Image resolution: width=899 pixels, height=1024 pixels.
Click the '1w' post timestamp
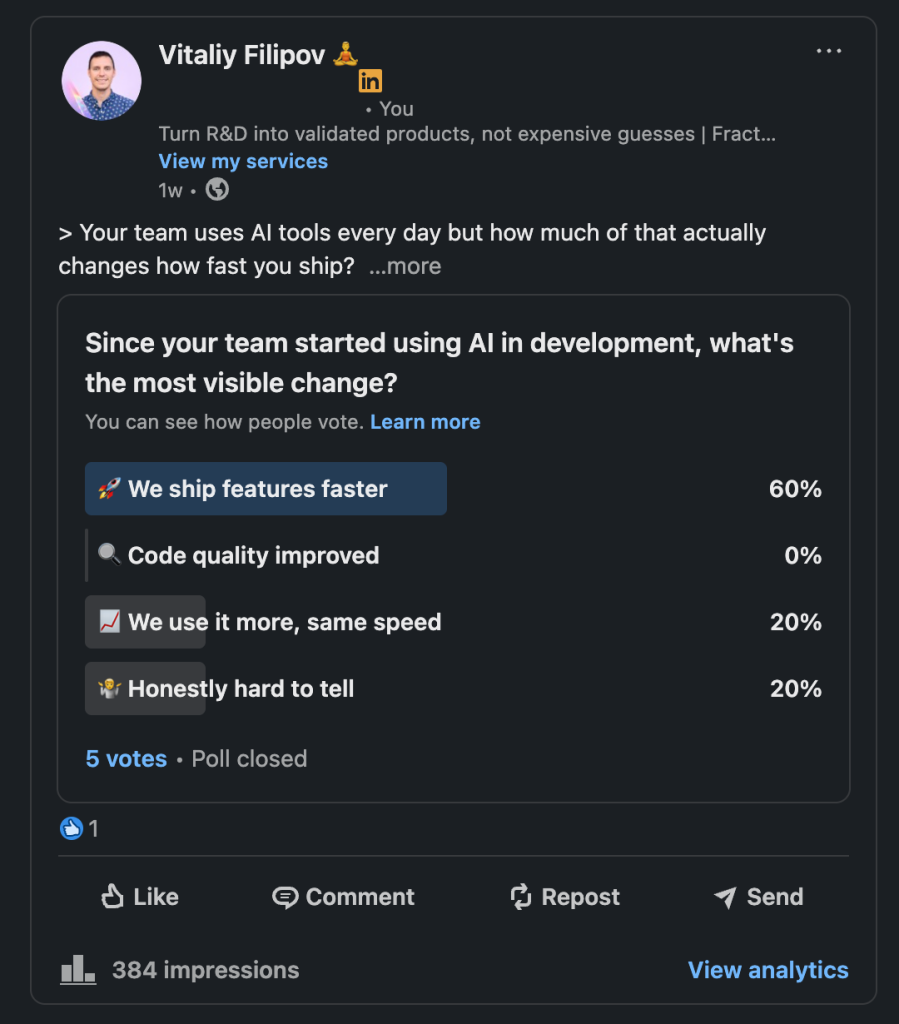tap(170, 189)
